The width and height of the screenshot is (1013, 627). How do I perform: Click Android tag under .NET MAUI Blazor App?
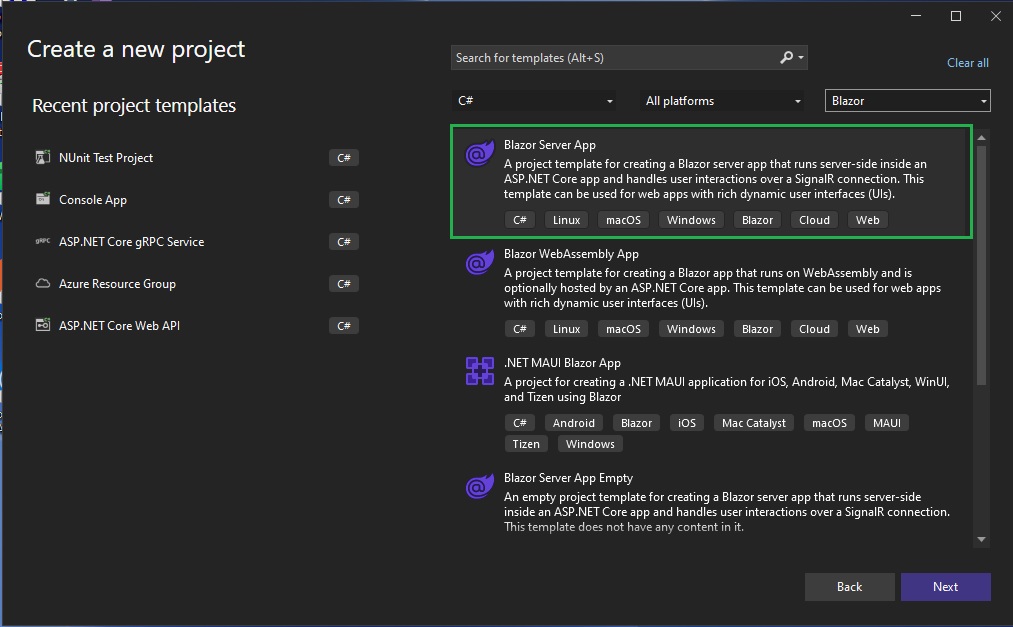click(x=574, y=423)
